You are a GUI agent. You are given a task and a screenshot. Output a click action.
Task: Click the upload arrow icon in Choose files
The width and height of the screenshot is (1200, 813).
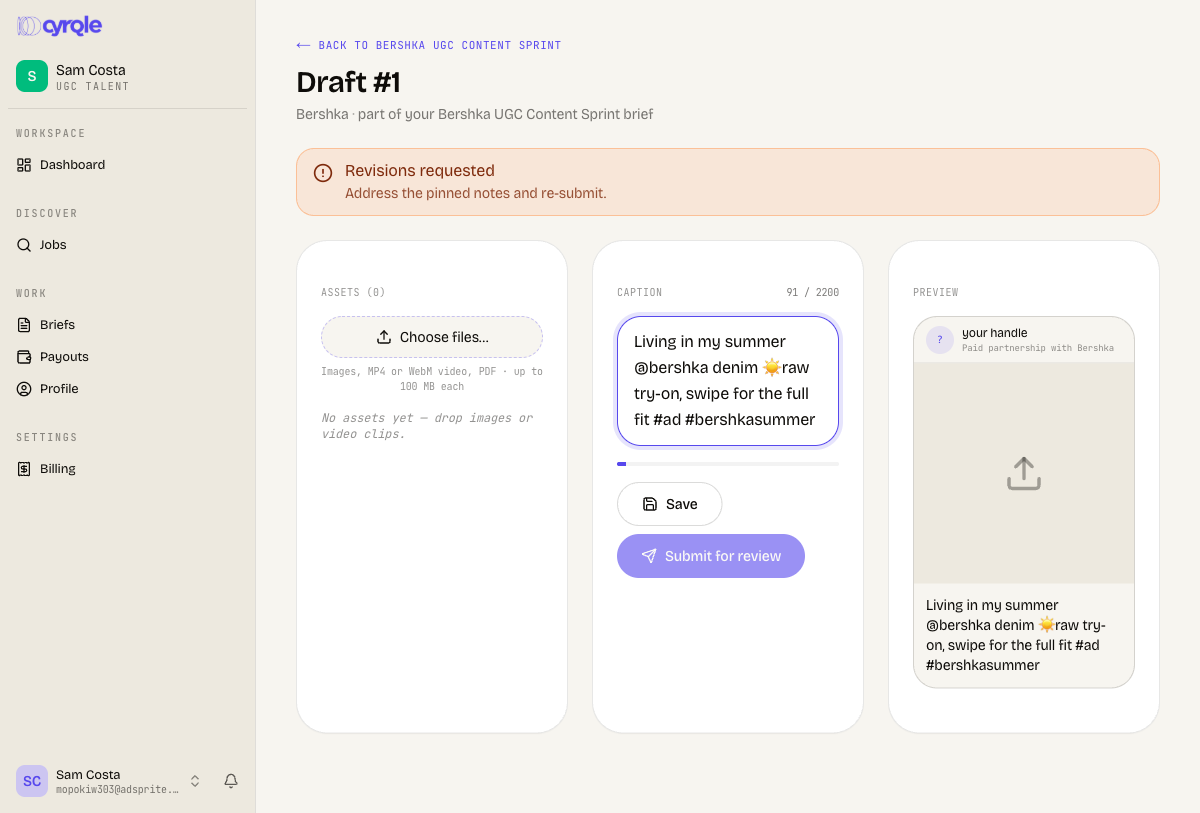384,337
